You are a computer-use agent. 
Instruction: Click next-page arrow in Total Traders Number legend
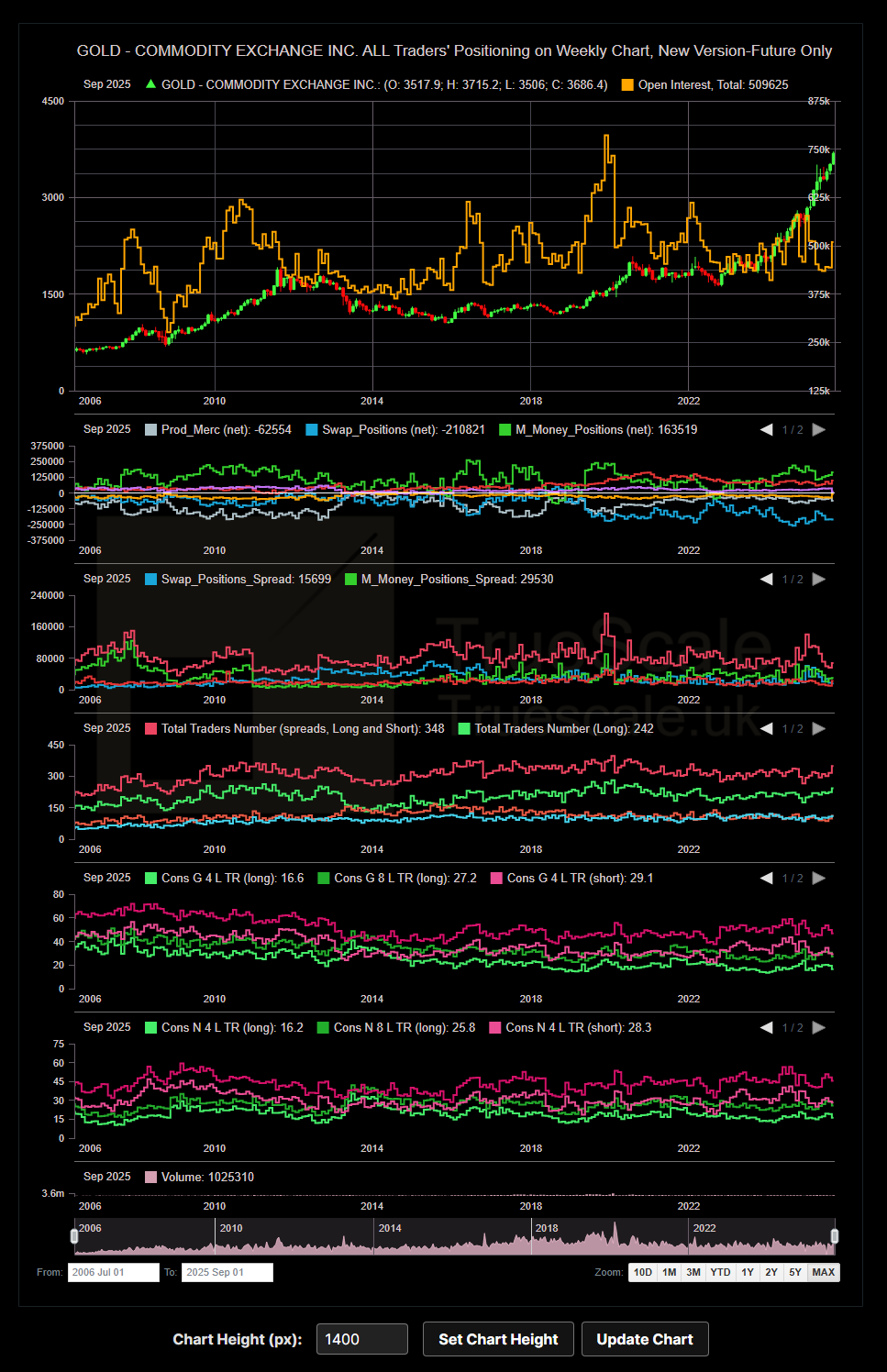(819, 728)
